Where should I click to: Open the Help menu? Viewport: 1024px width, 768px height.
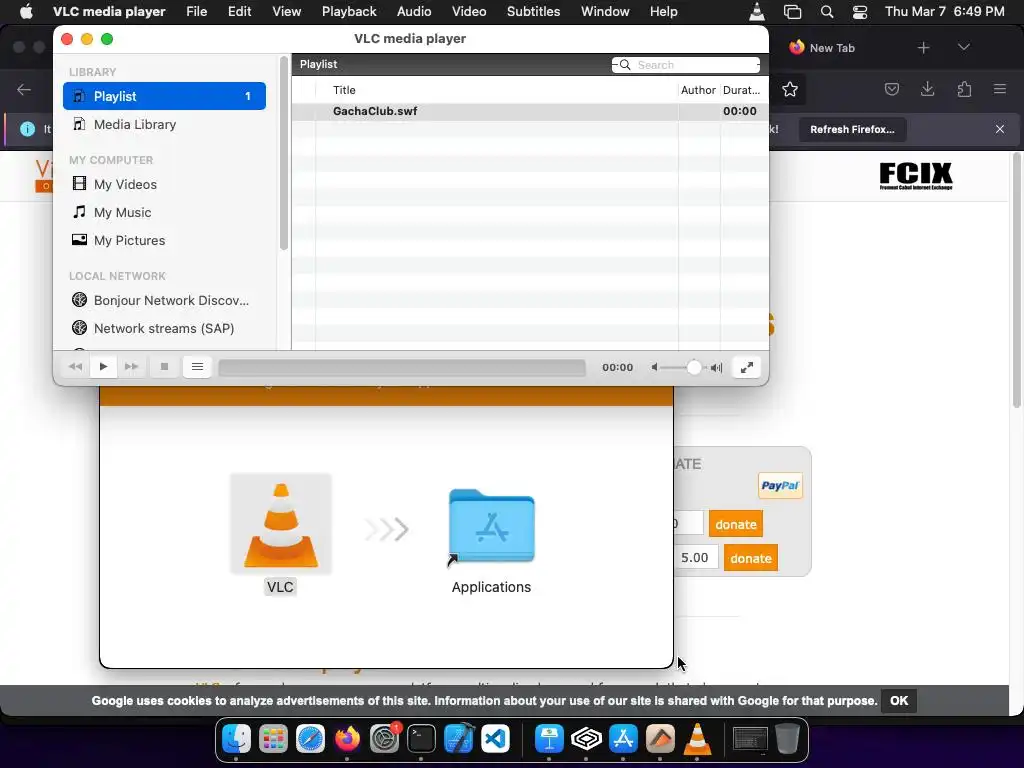coord(664,11)
